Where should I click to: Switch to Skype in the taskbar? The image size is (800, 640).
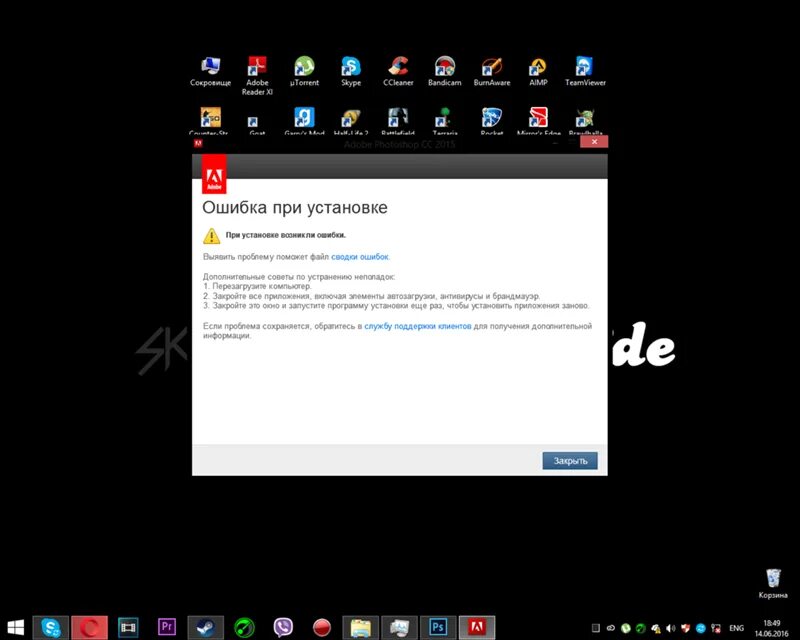(51, 627)
